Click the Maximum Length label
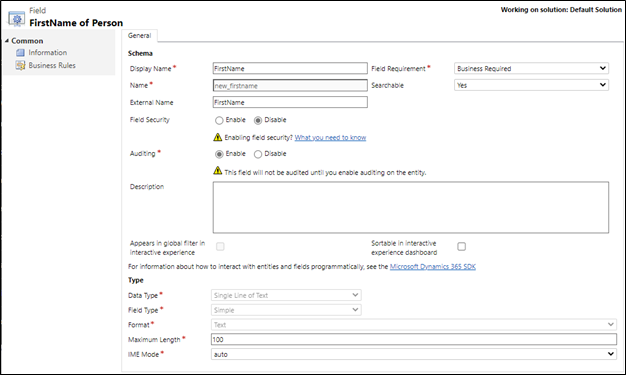The width and height of the screenshot is (626, 375). pyautogui.click(x=154, y=339)
